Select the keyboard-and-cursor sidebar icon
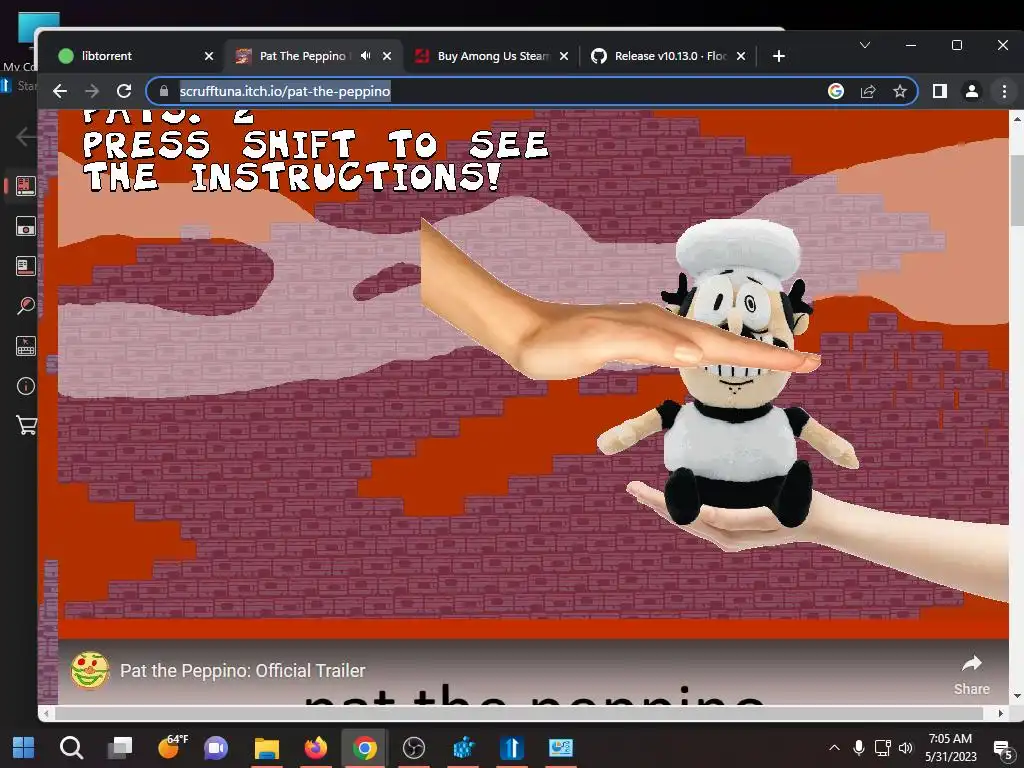Screen dimensions: 1024x768 click(x=25, y=346)
